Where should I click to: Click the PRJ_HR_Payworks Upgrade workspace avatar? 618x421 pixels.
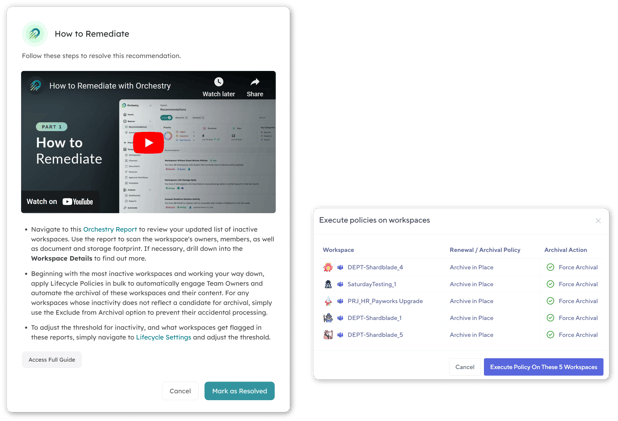coord(327,300)
